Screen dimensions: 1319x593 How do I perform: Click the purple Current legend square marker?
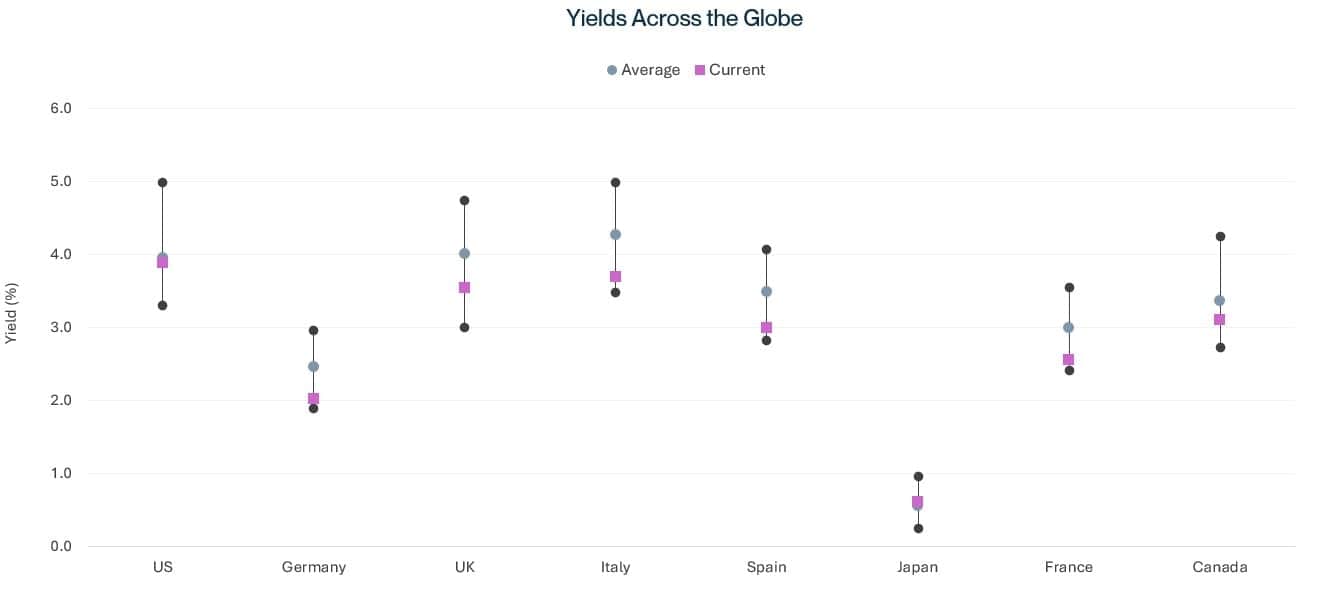pyautogui.click(x=700, y=70)
